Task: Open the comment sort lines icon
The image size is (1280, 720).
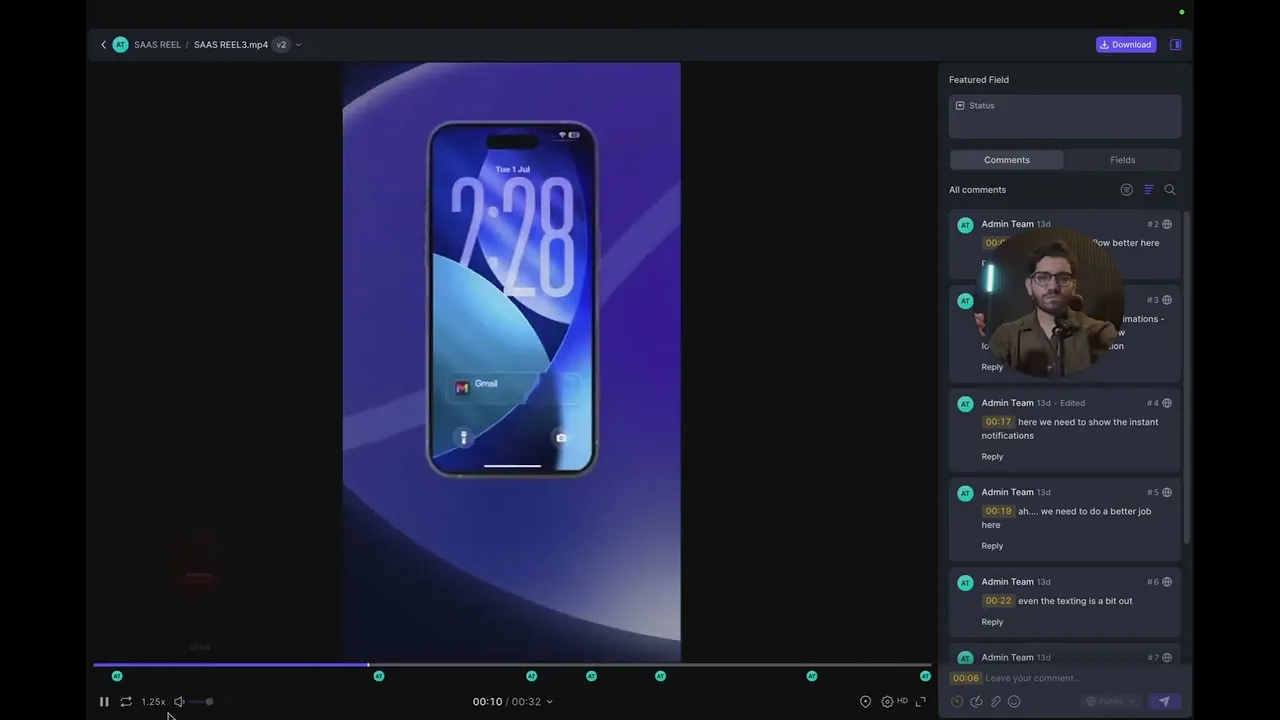Action: point(1148,190)
